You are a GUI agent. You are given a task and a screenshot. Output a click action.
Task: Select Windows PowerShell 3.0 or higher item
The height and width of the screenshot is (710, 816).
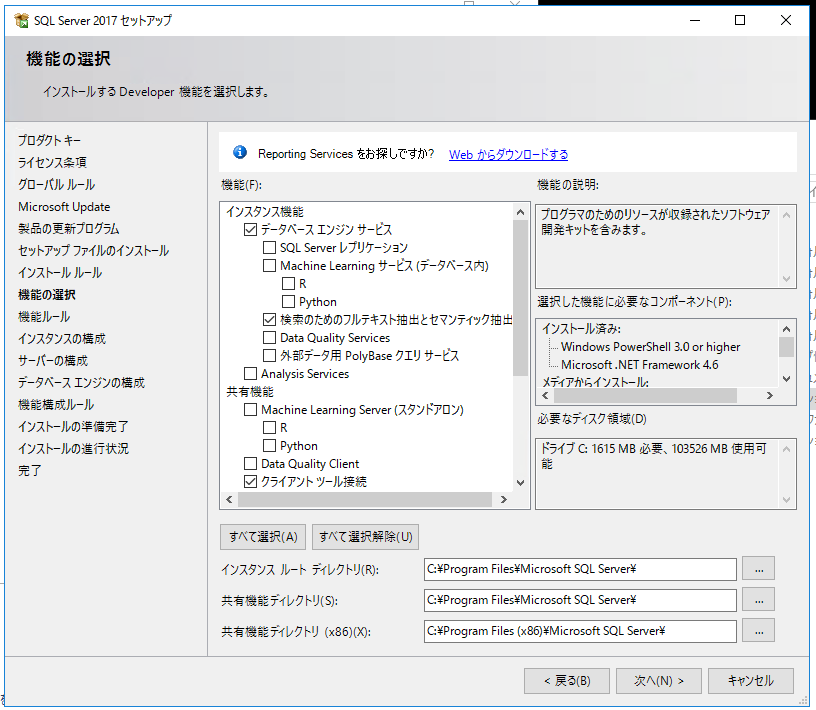coord(651,347)
